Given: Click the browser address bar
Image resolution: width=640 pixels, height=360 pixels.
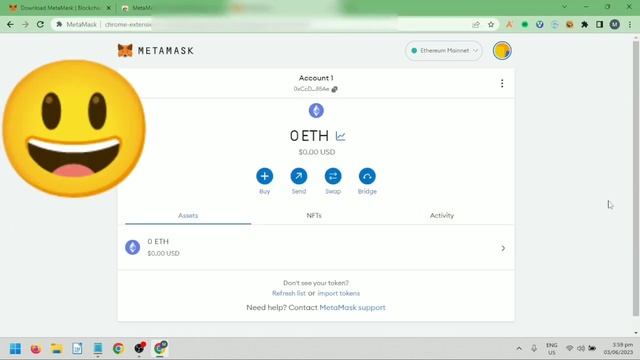Looking at the screenshot, I should (261, 24).
